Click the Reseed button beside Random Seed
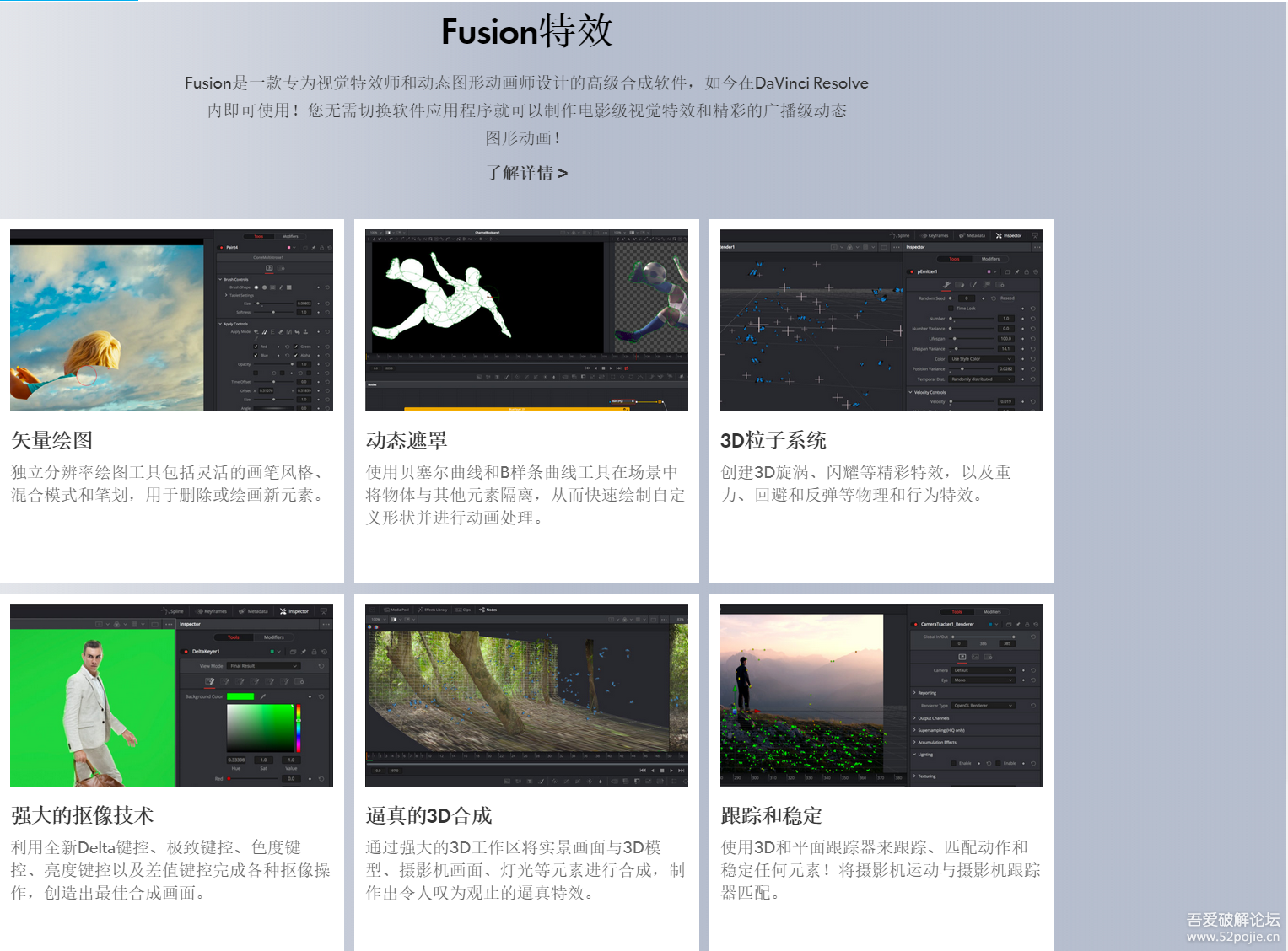Image resolution: width=1288 pixels, height=951 pixels. [x=1007, y=298]
